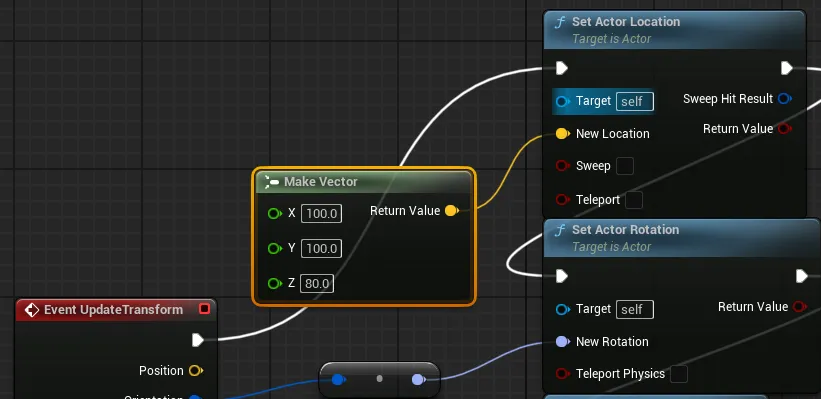The height and width of the screenshot is (399, 821).
Task: Click Set Actor Rotation Return Value pin
Action: point(800,307)
